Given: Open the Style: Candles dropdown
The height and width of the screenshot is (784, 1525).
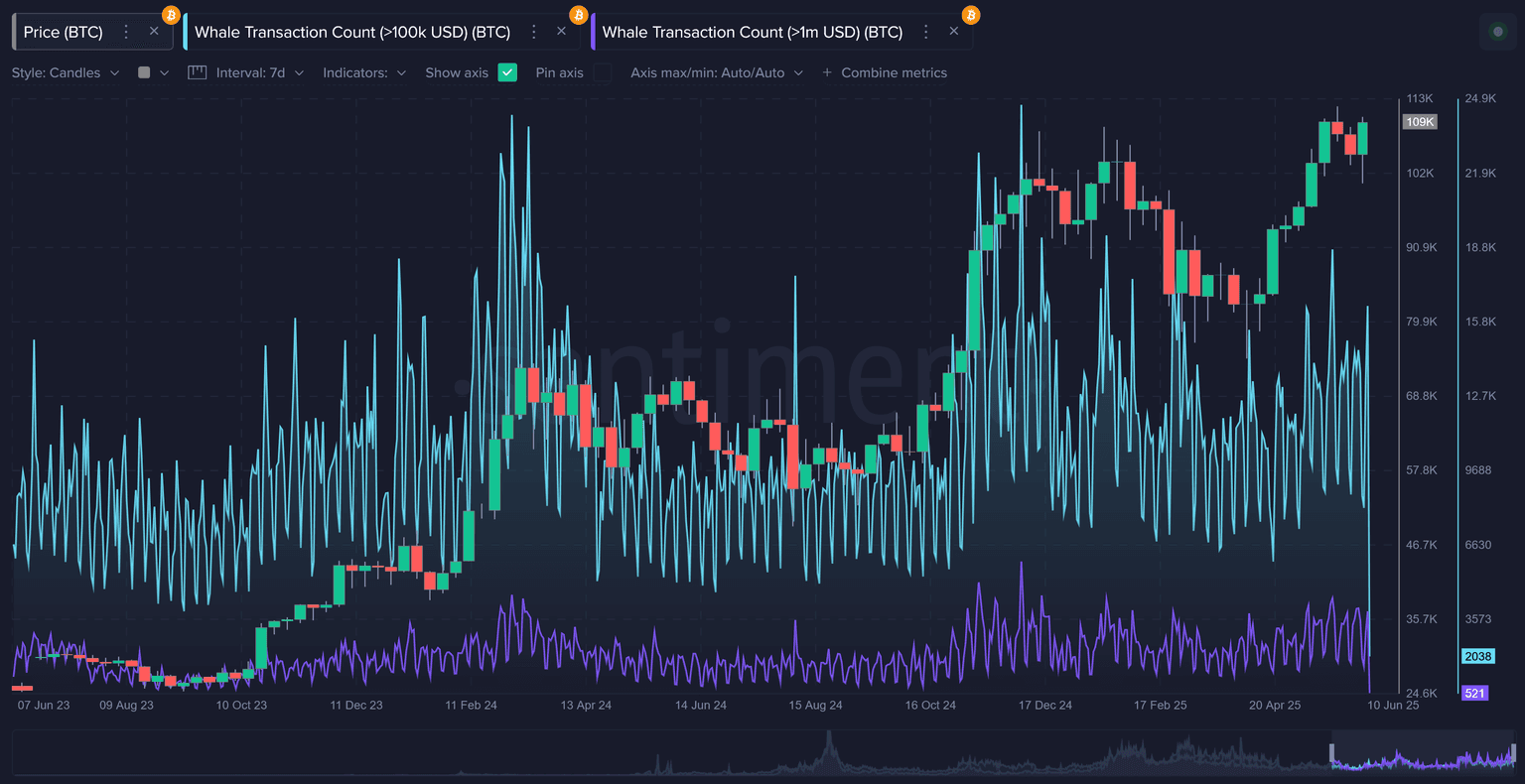Looking at the screenshot, I should (x=66, y=72).
